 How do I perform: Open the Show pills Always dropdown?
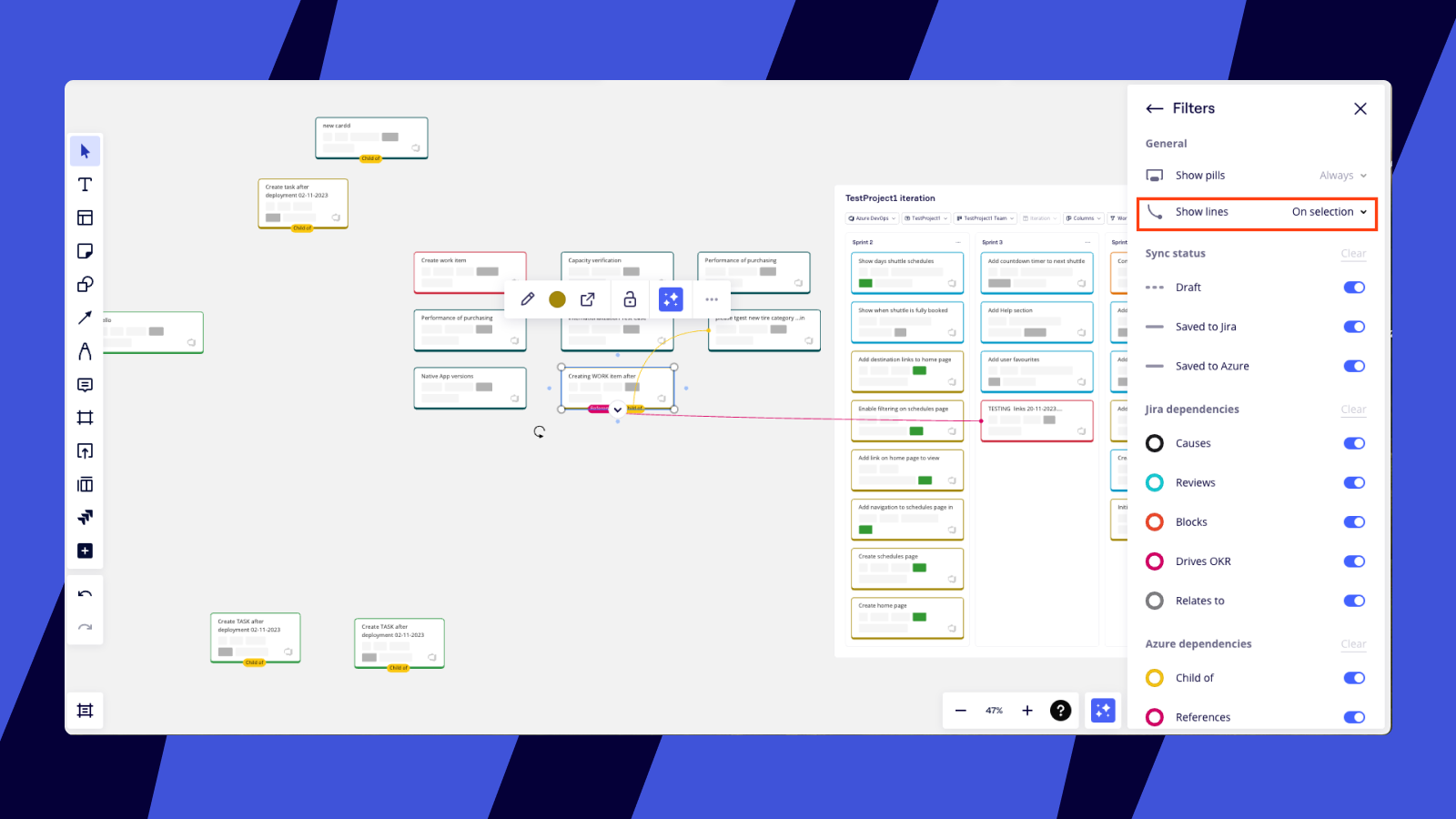(x=1342, y=176)
